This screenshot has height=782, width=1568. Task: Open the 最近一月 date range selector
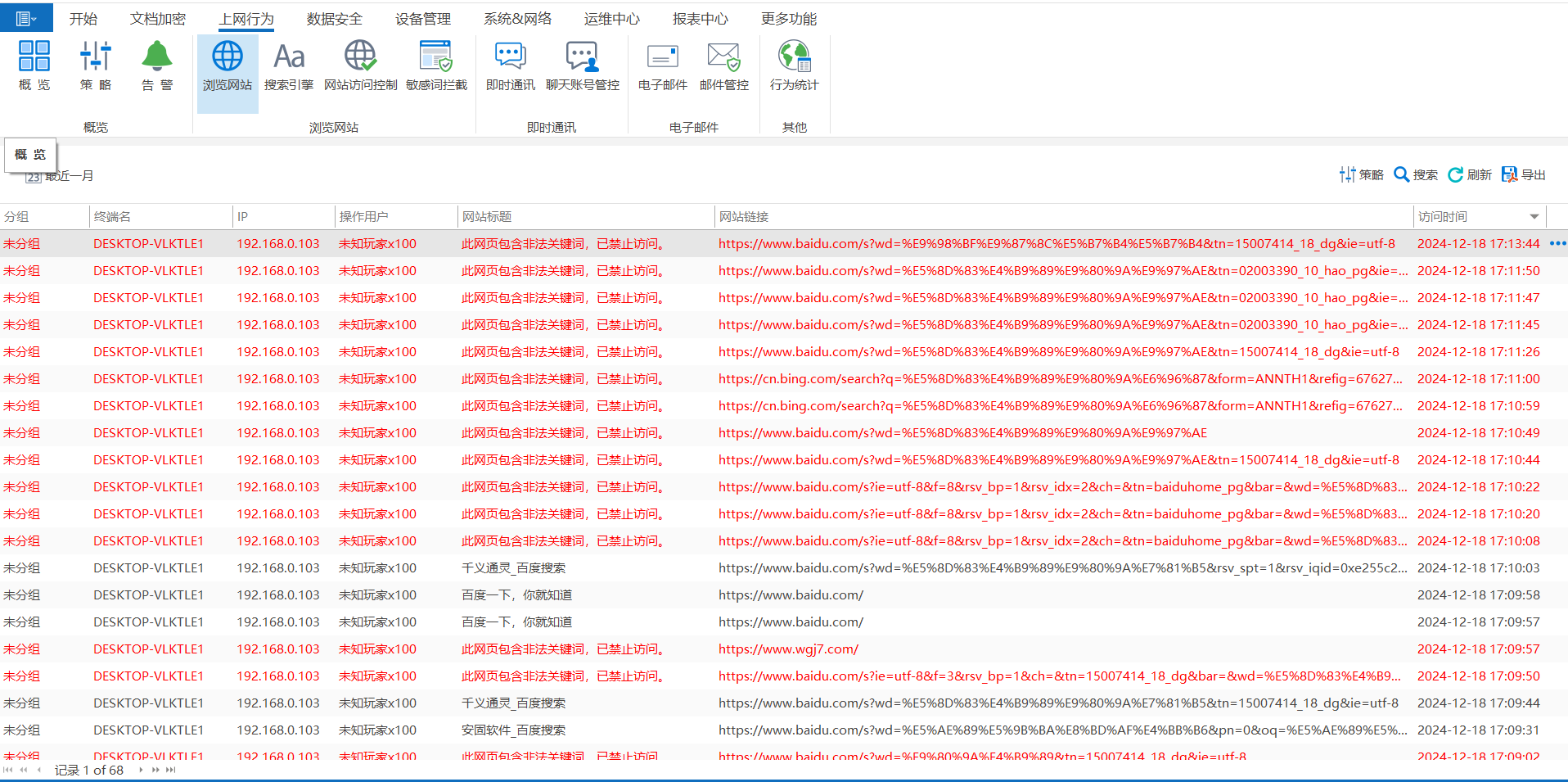tap(61, 176)
